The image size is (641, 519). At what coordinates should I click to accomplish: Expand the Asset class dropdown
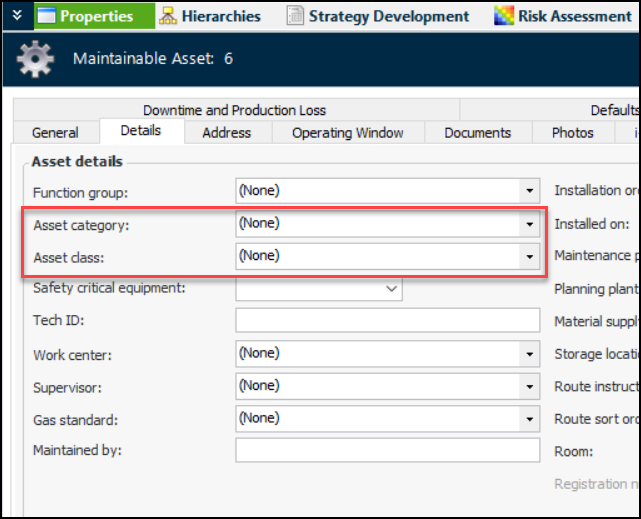[x=529, y=257]
